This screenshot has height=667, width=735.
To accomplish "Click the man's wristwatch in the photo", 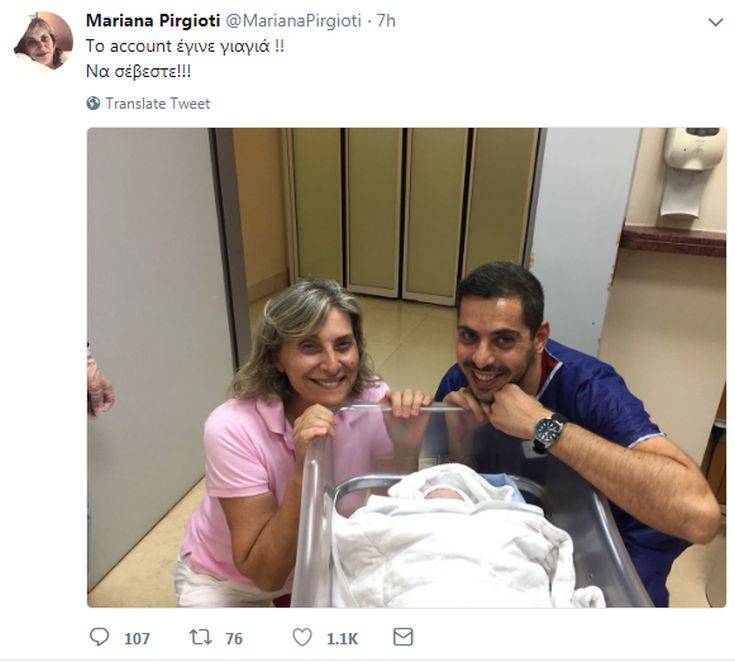I will (x=548, y=432).
